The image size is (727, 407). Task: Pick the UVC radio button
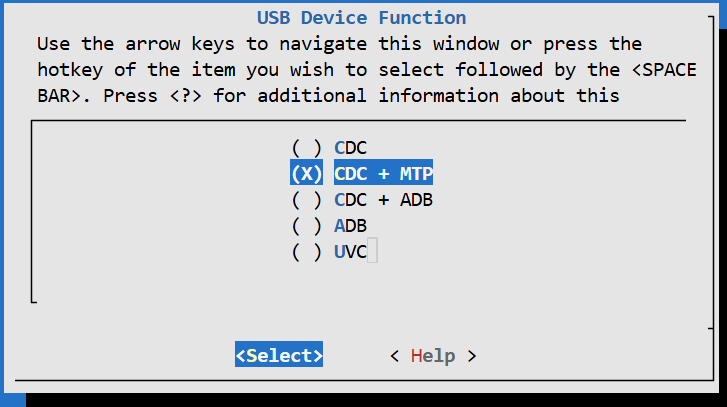pyautogui.click(x=306, y=252)
